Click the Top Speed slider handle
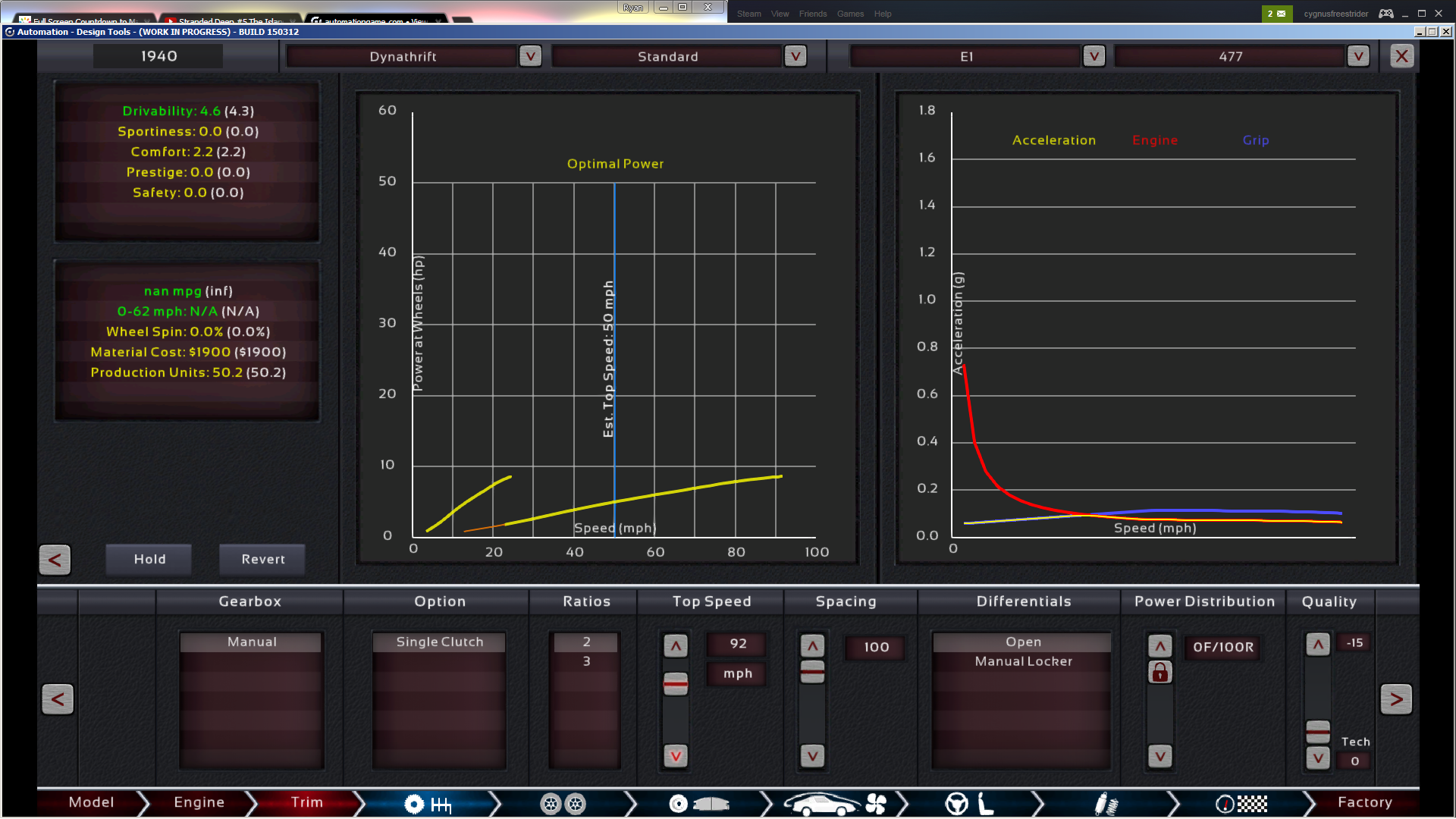Image resolution: width=1456 pixels, height=819 pixels. [x=676, y=684]
